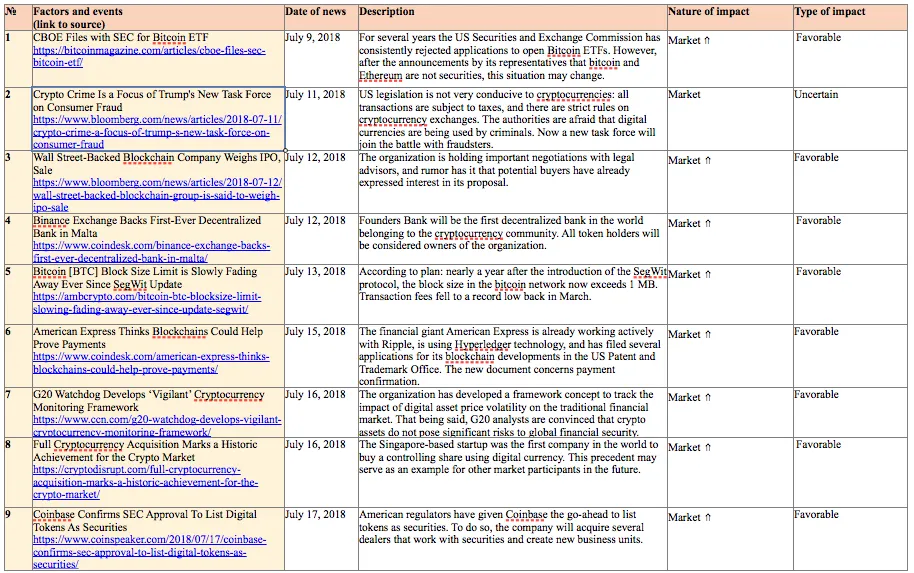
Task: Open the CoinDesk Binance decentralized bank Malta link
Action: (x=152, y=252)
